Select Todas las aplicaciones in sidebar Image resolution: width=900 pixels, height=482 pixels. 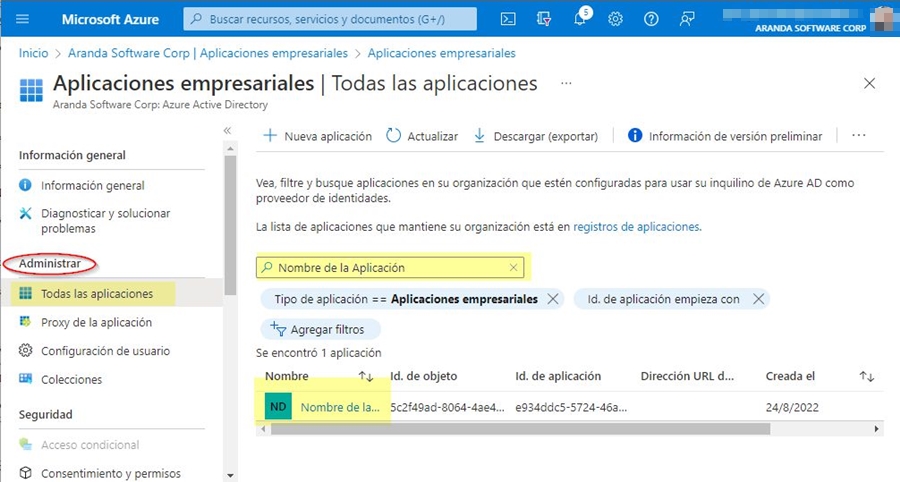[x=97, y=294]
